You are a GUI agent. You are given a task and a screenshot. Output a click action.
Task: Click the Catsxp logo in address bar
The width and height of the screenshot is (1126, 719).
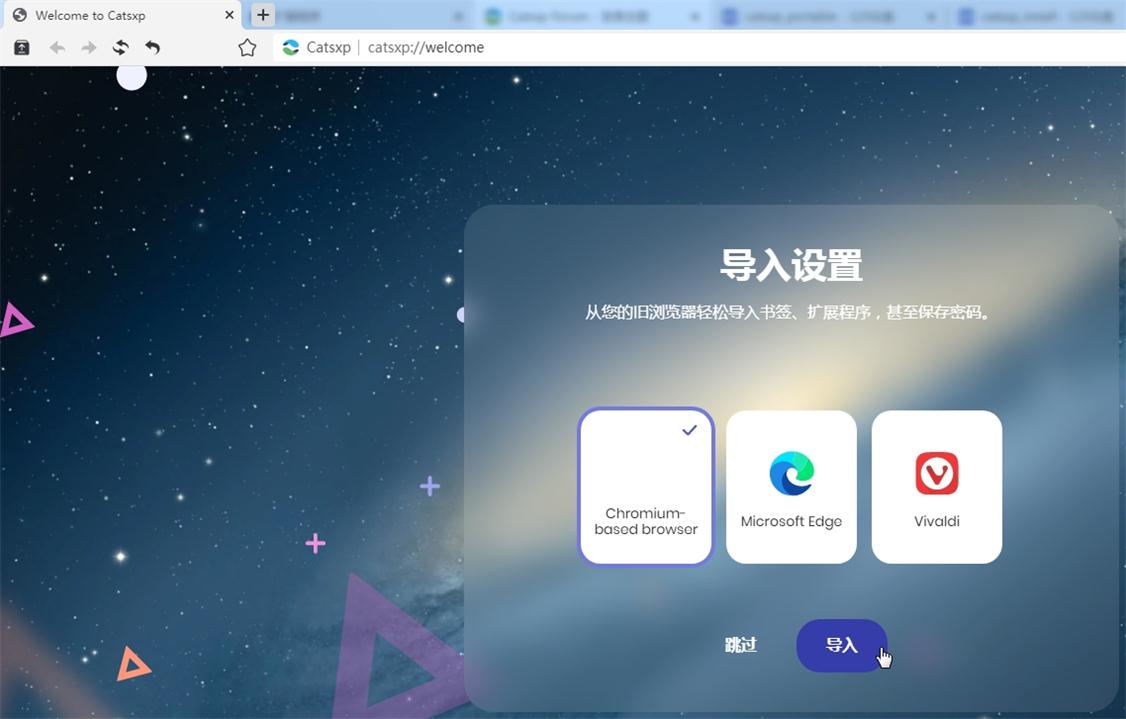[x=291, y=47]
